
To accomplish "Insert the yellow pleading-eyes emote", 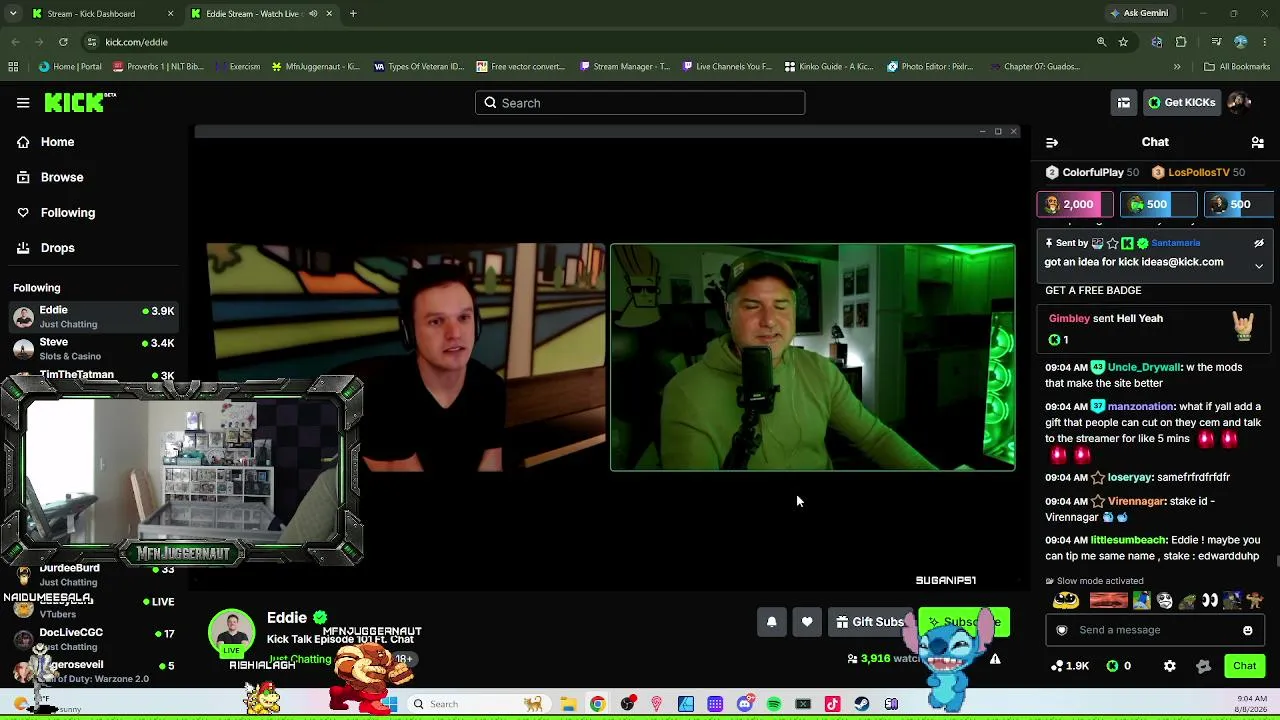I will coord(1066,600).
